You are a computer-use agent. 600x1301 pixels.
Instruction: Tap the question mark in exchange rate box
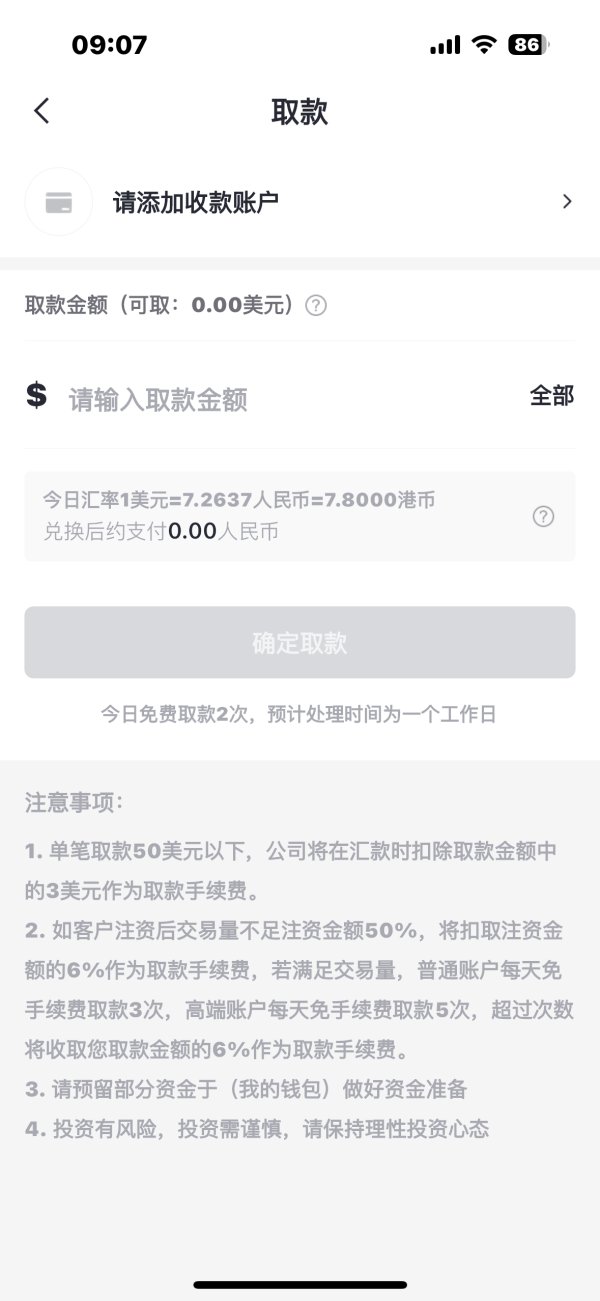[543, 516]
